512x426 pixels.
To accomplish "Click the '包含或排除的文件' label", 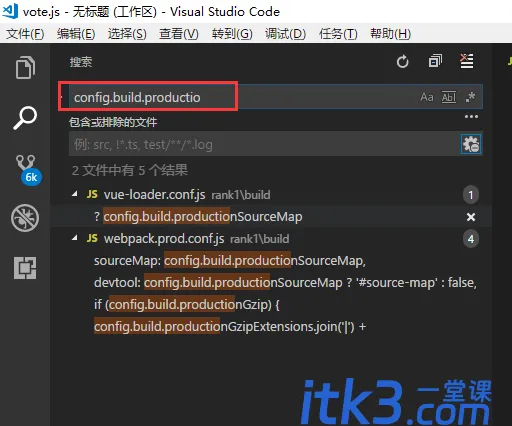I will [113, 122].
